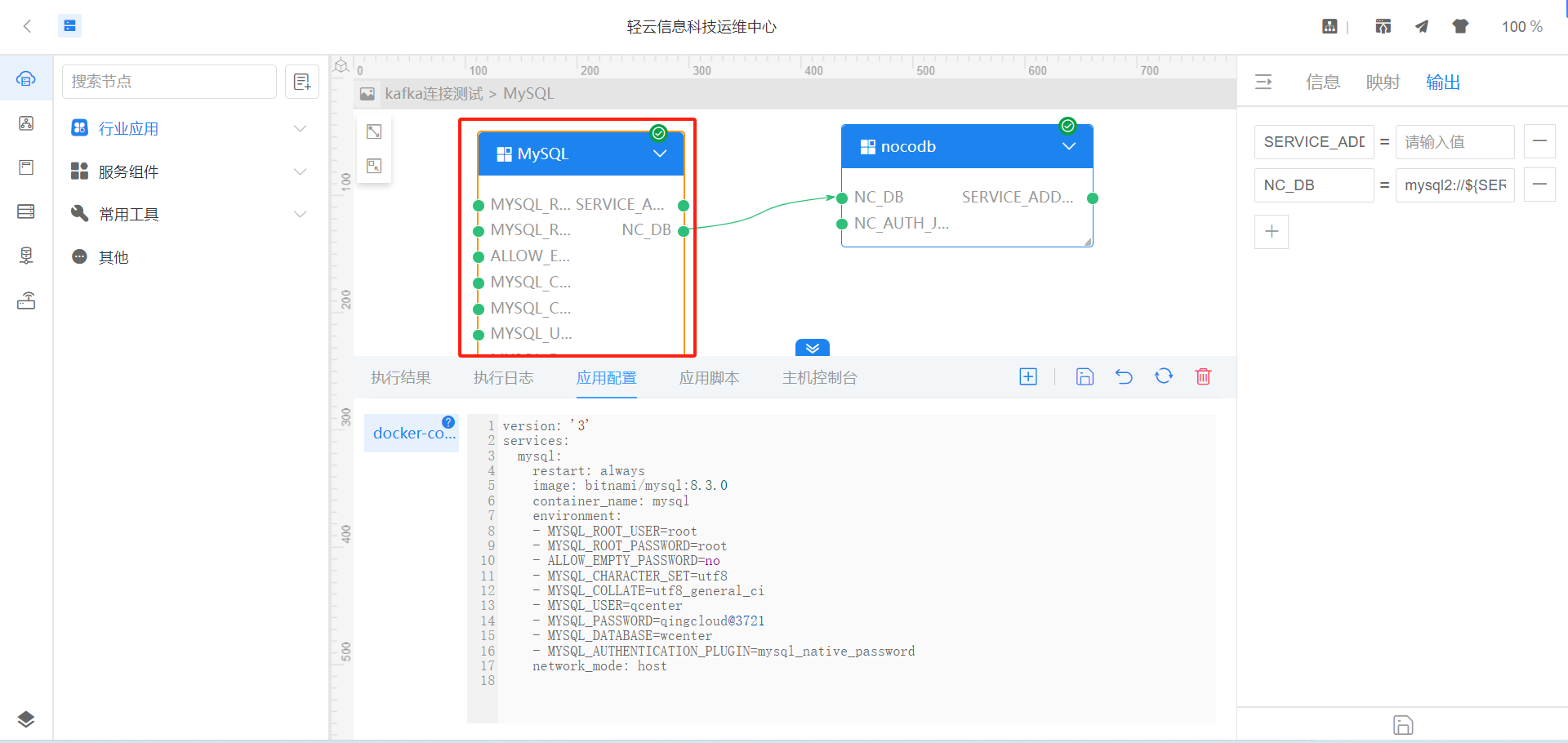The width and height of the screenshot is (1568, 743).
Task: Select the 输出 tab in right panel
Action: tap(1443, 82)
